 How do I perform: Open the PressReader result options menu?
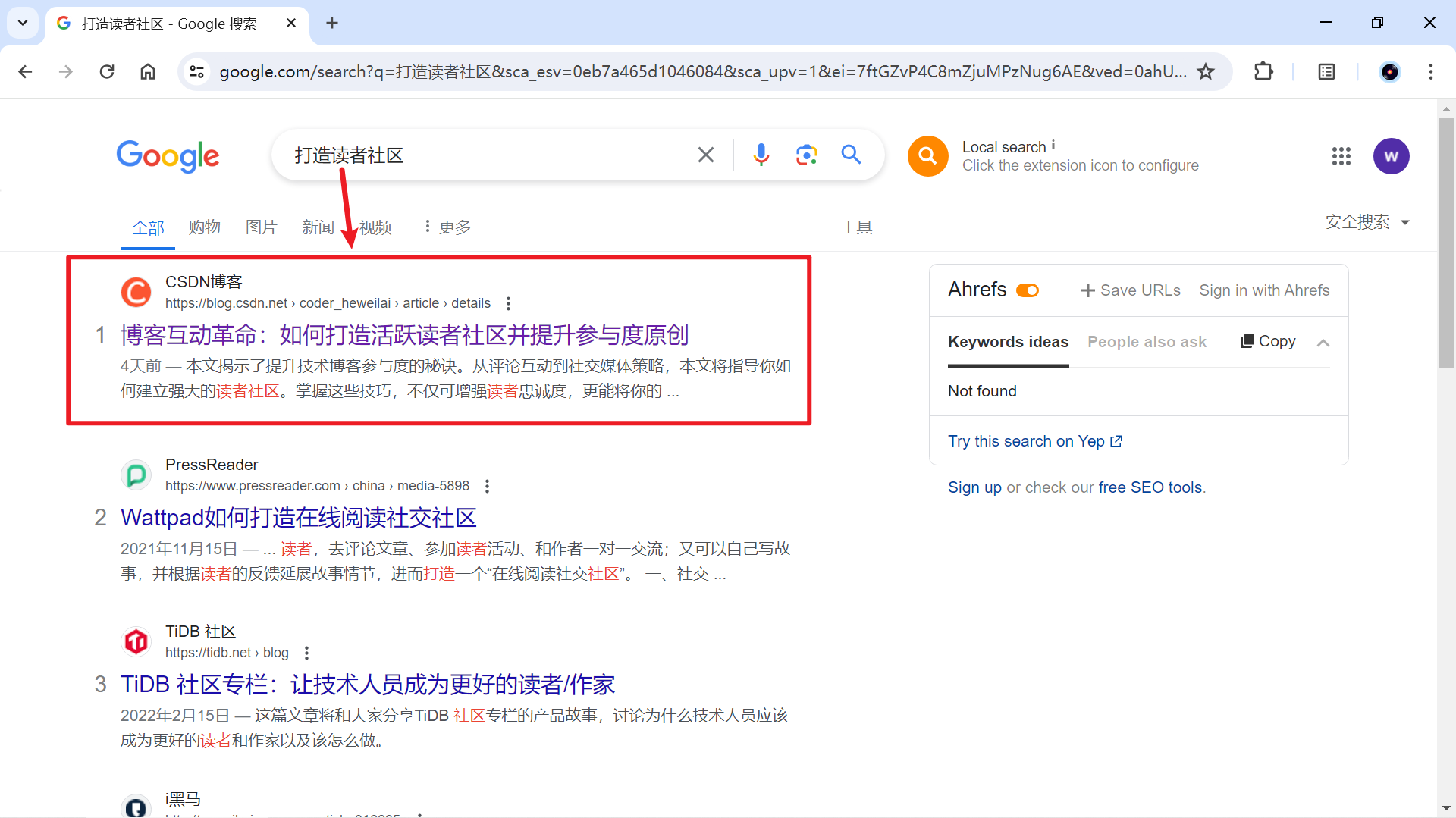pyautogui.click(x=487, y=486)
